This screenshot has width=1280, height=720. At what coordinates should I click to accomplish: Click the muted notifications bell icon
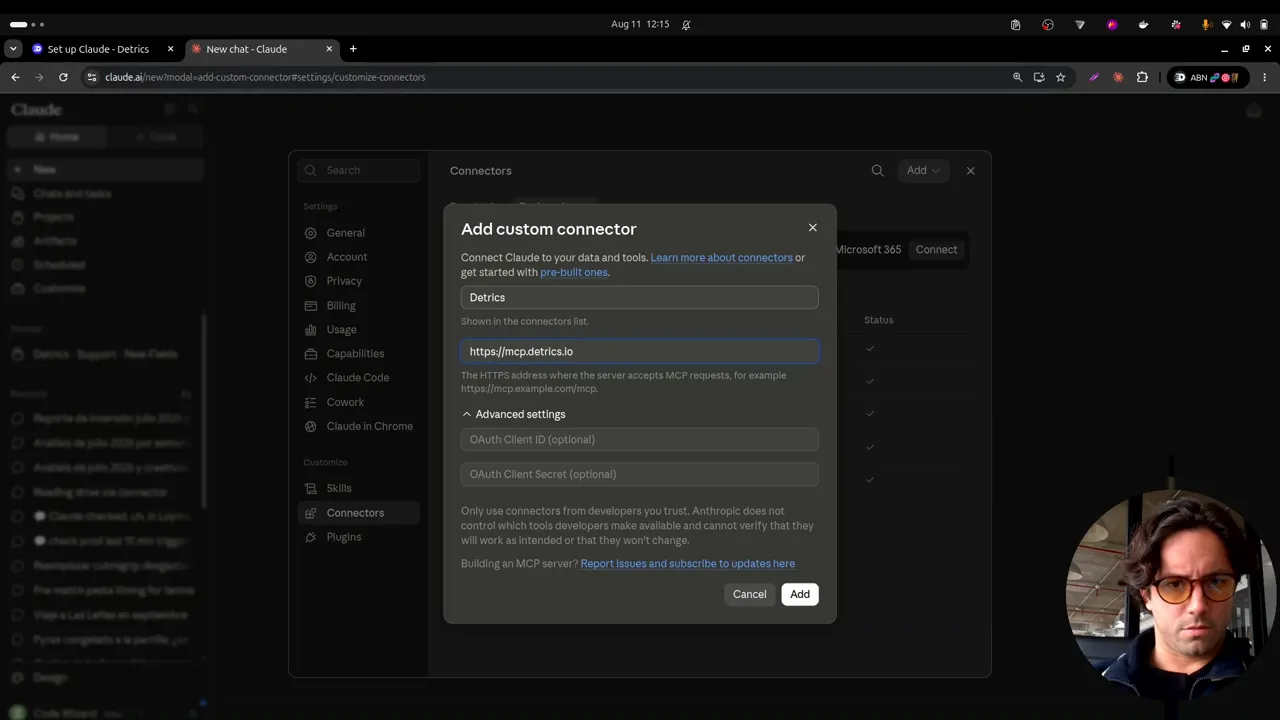686,24
